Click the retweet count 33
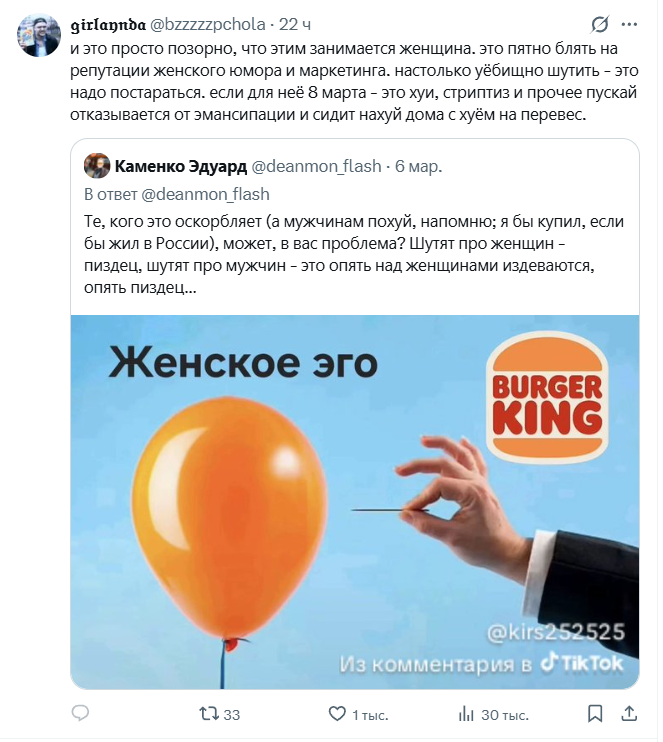The height and width of the screenshot is (742, 663). point(231,715)
